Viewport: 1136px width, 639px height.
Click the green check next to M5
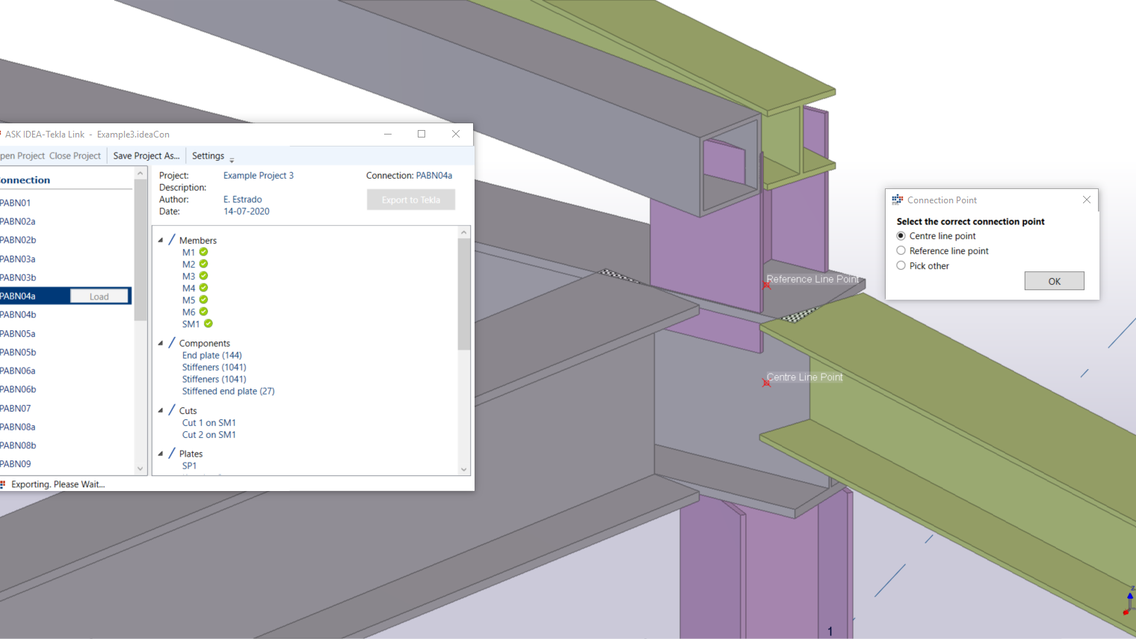tap(204, 300)
